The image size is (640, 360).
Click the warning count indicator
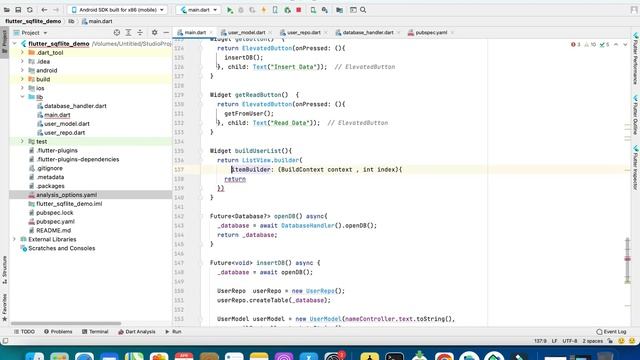[x=590, y=44]
